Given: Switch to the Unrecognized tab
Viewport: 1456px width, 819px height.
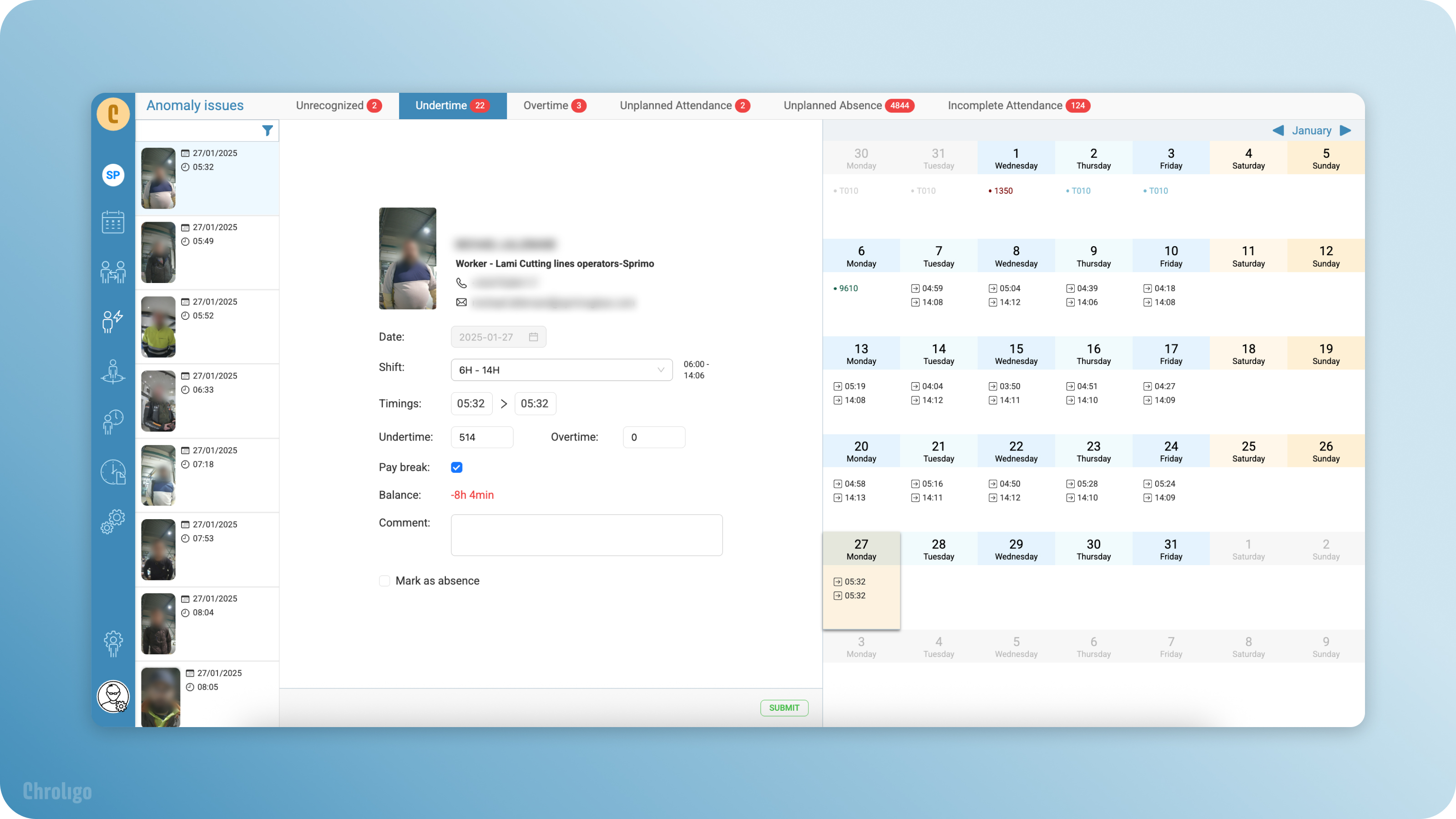Looking at the screenshot, I should 339,106.
